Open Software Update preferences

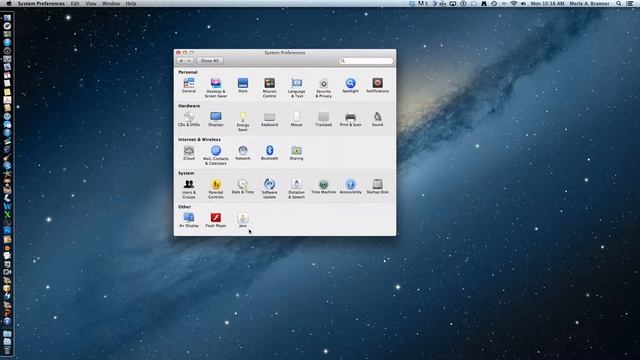[x=269, y=189]
